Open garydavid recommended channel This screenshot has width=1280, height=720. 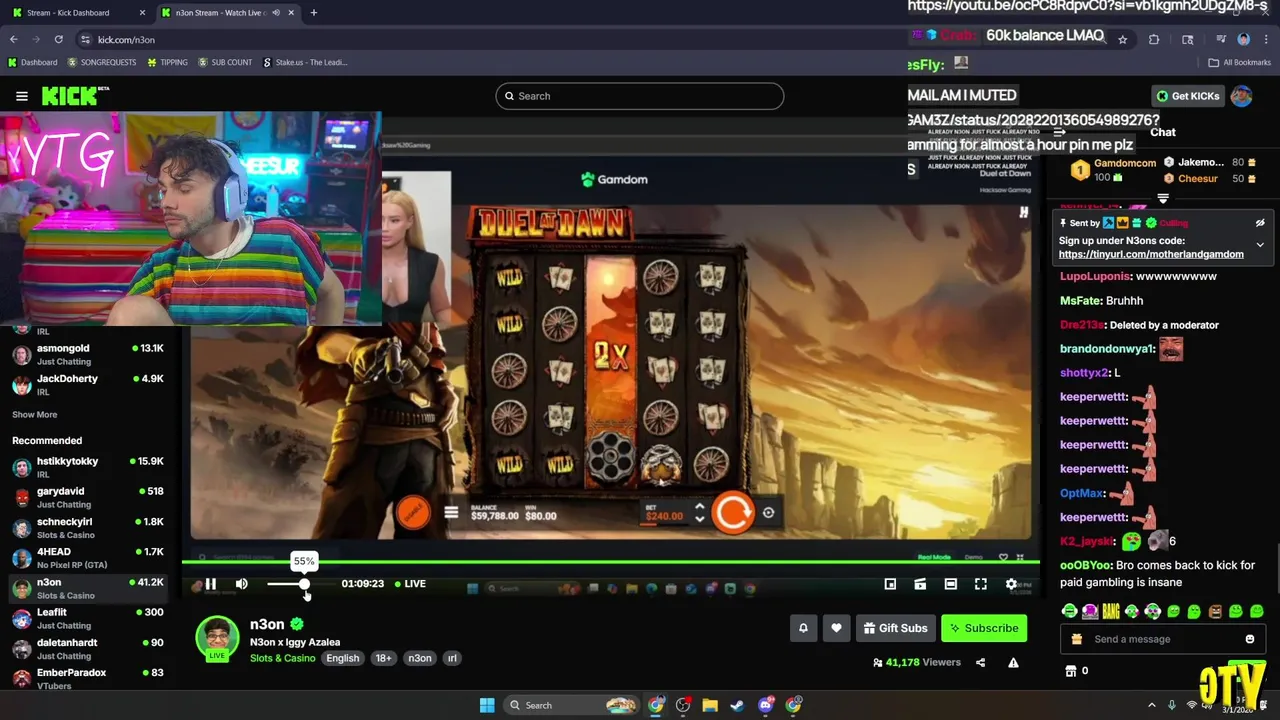pyautogui.click(x=90, y=497)
